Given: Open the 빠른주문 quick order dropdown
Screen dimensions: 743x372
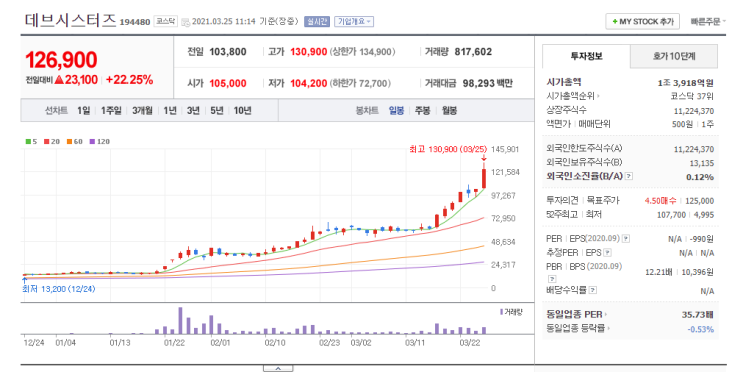Looking at the screenshot, I should [x=708, y=22].
